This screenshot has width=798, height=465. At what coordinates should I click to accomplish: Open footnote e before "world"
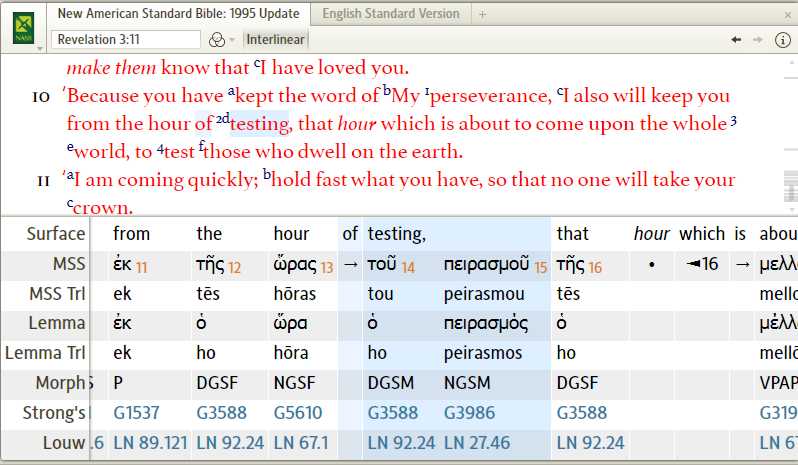(70, 147)
